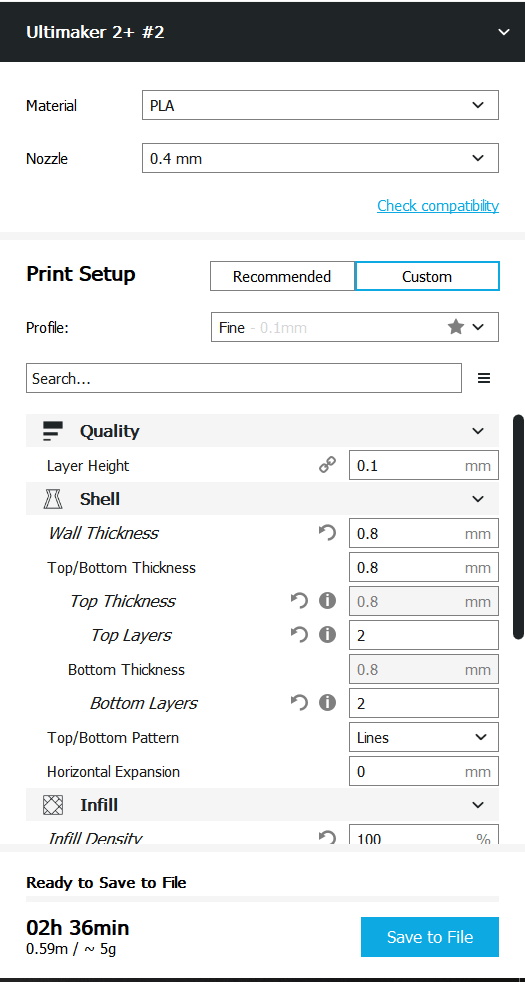
Task: Click the Layer Height link chain icon
Action: 328,465
